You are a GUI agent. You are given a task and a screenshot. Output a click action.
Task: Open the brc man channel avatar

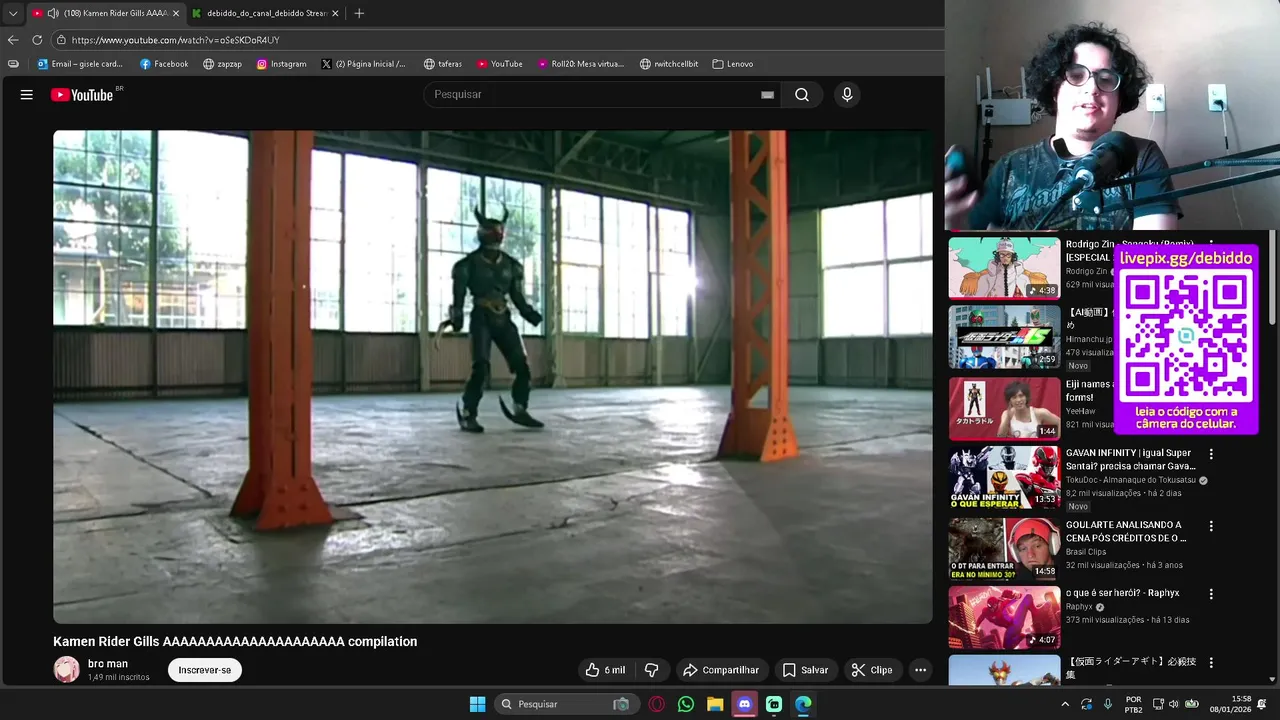66,669
